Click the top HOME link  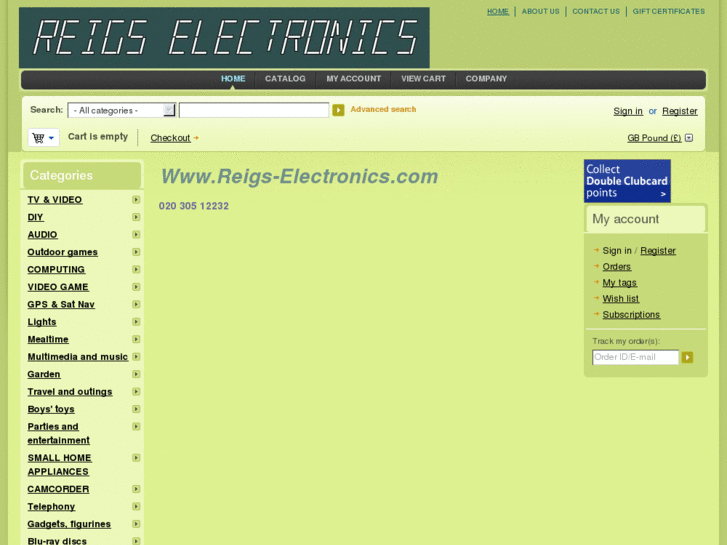pyautogui.click(x=498, y=12)
